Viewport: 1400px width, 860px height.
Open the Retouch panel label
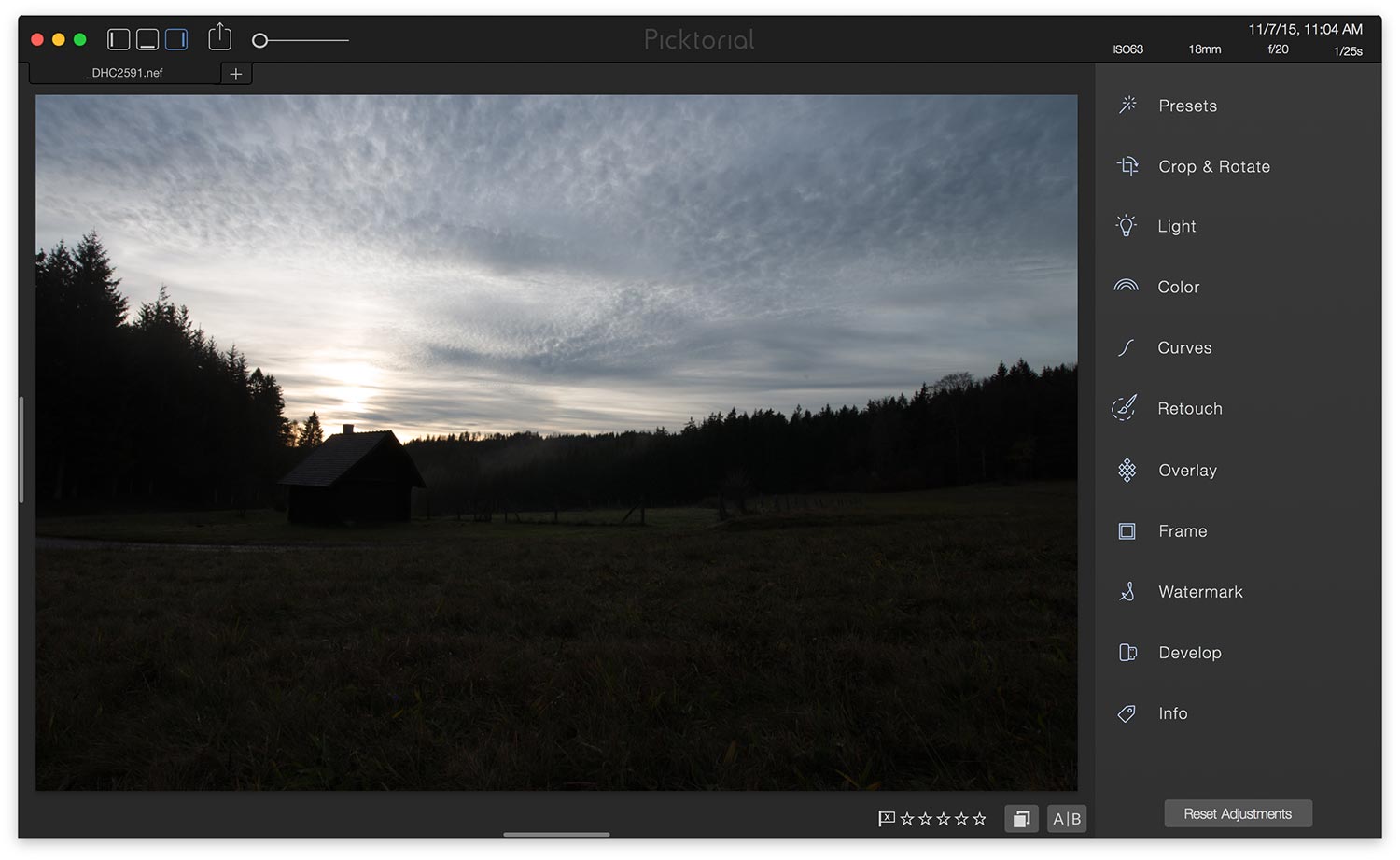point(1190,408)
